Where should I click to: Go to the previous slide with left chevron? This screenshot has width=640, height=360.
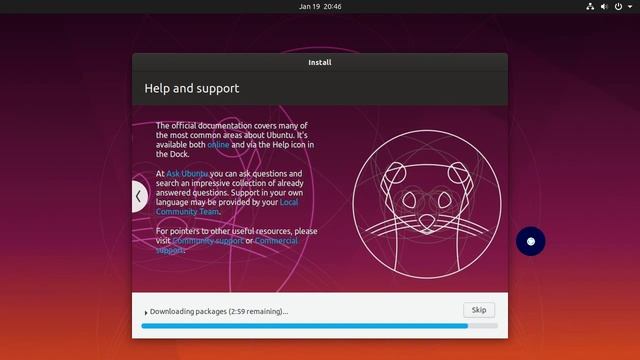139,196
